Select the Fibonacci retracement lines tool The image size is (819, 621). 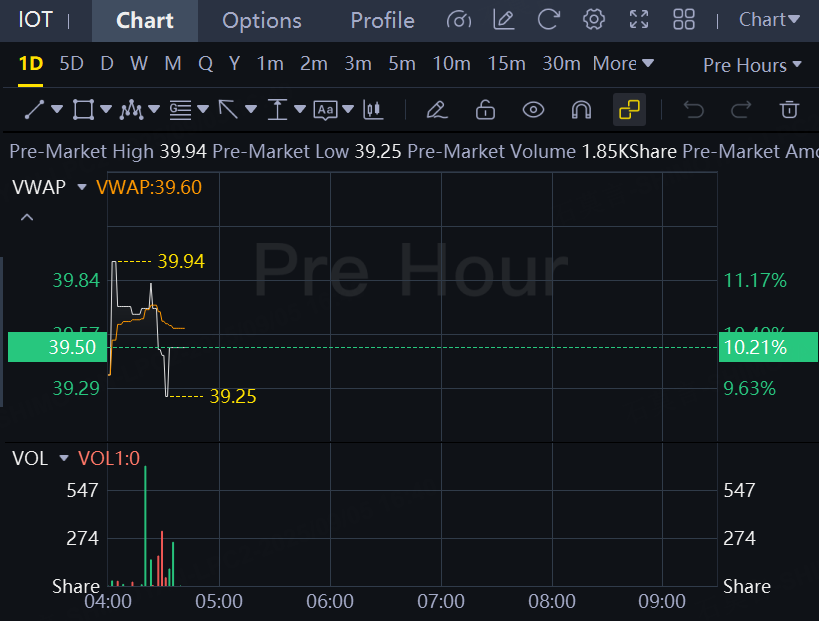coord(180,110)
